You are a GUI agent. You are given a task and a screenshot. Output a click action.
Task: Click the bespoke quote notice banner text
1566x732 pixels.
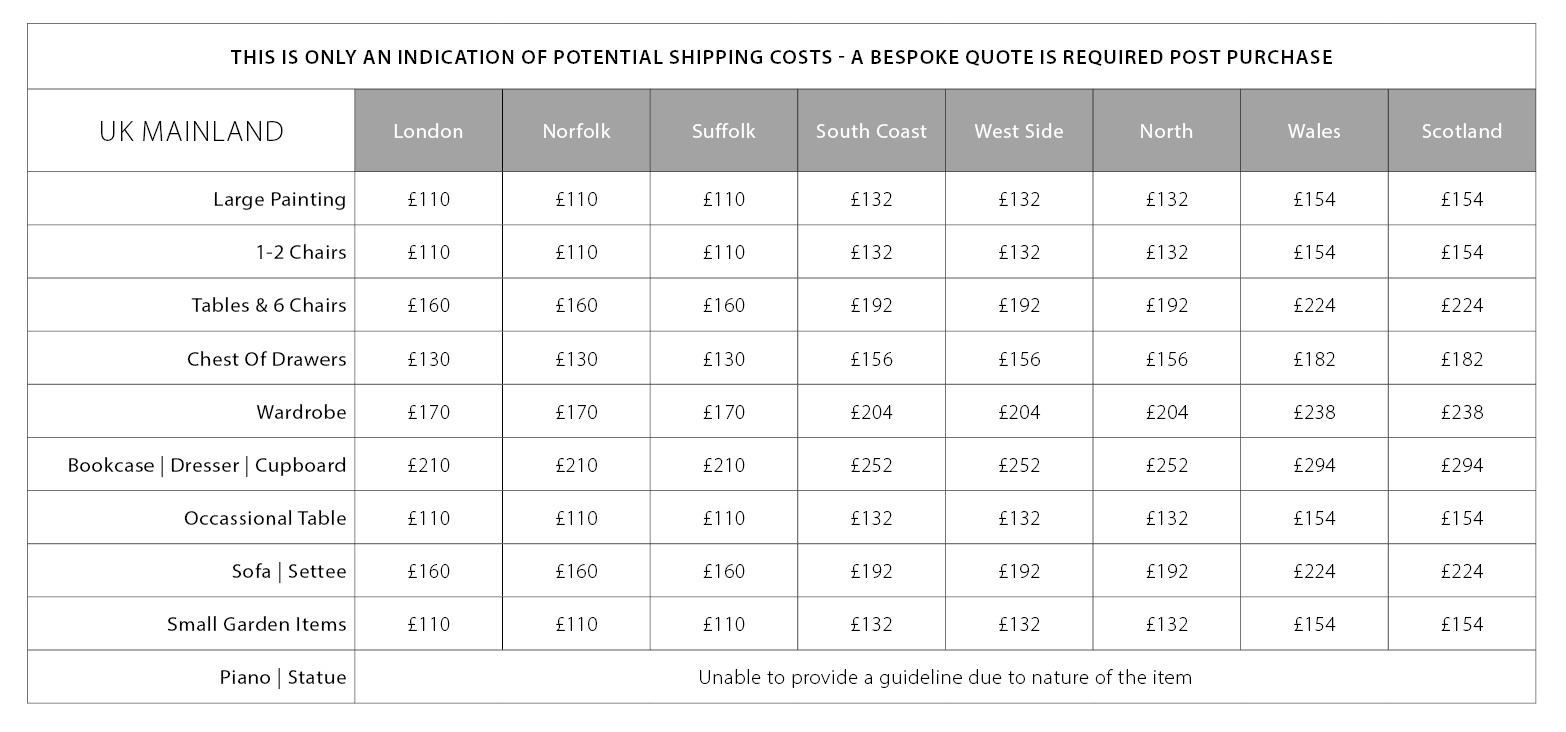(781, 57)
